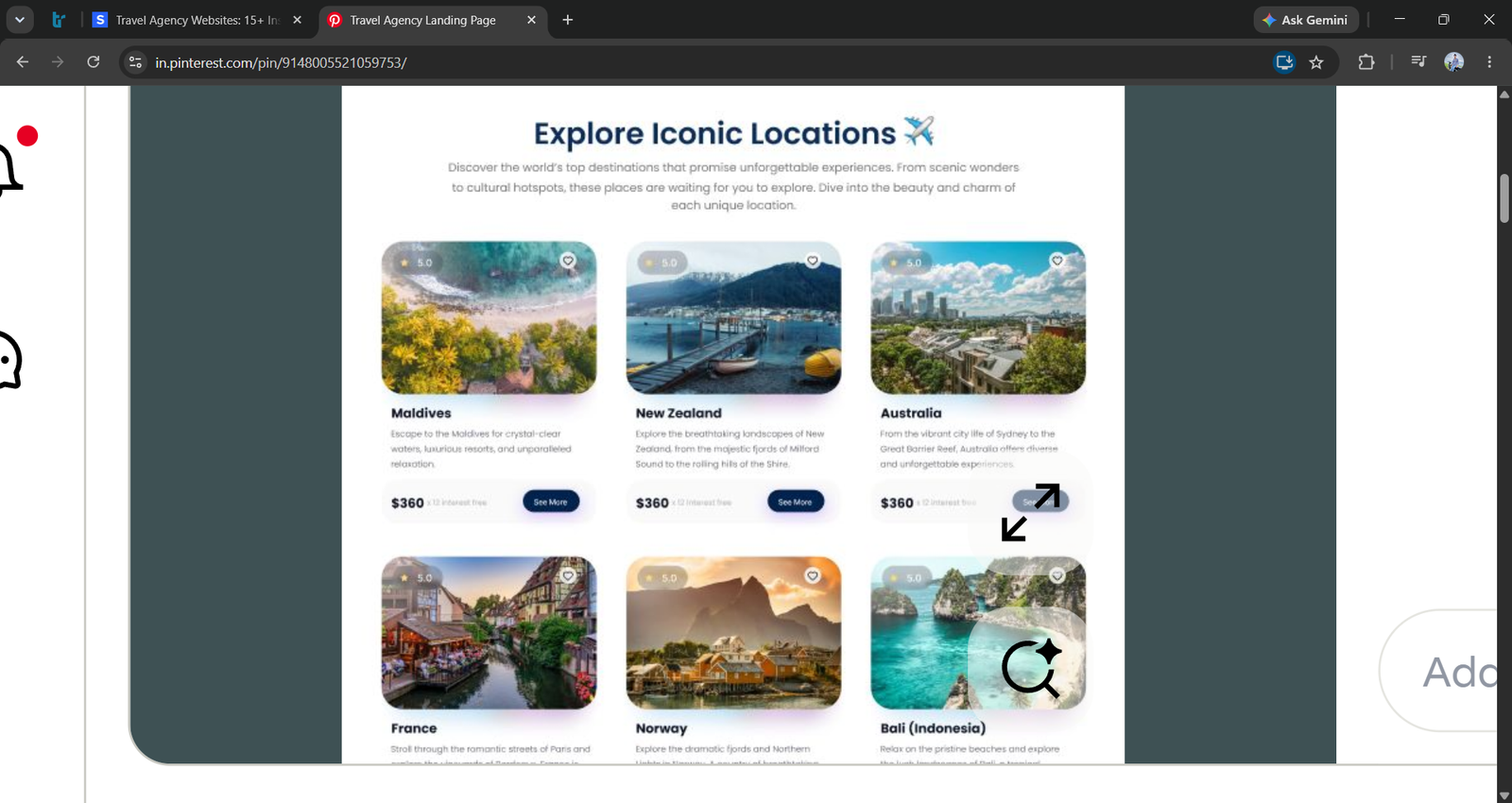This screenshot has width=1512, height=803.
Task: Click the expand image arrows icon
Action: (1030, 512)
